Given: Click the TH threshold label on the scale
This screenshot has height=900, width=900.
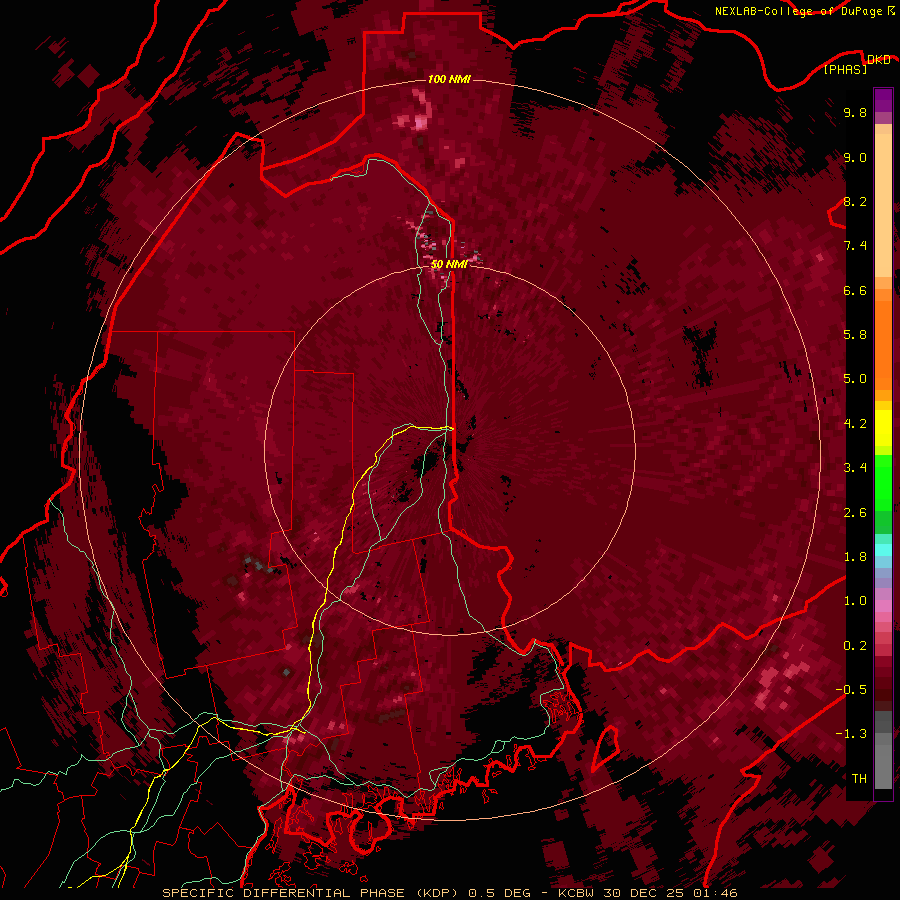Looking at the screenshot, I should point(859,779).
